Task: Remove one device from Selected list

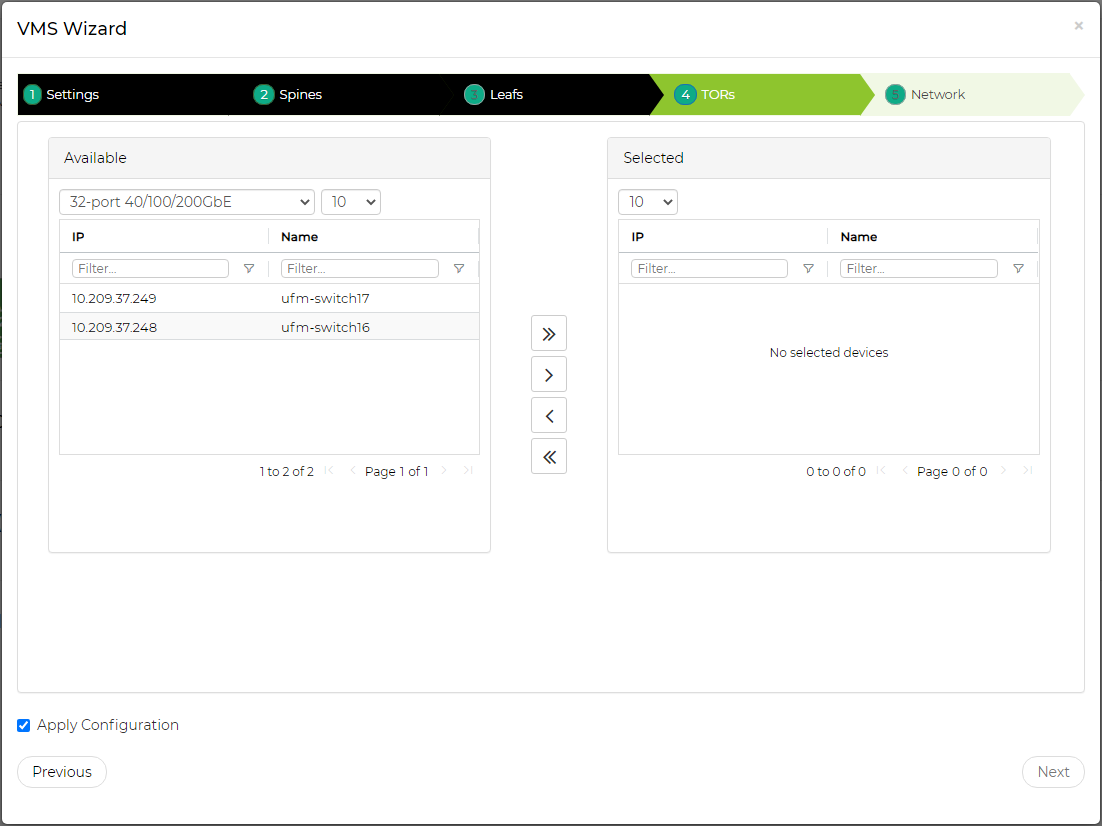Action: 548,415
